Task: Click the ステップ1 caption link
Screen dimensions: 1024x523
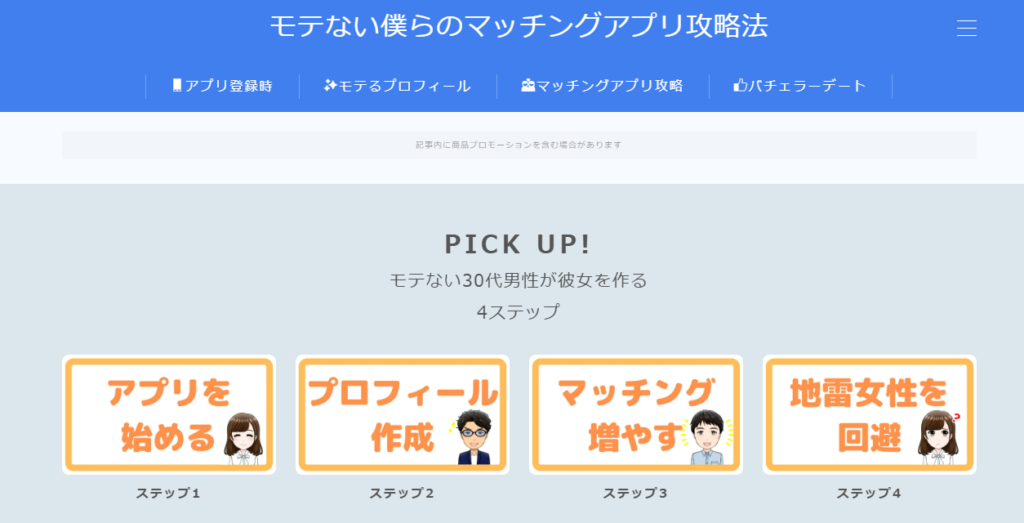Action: click(168, 494)
